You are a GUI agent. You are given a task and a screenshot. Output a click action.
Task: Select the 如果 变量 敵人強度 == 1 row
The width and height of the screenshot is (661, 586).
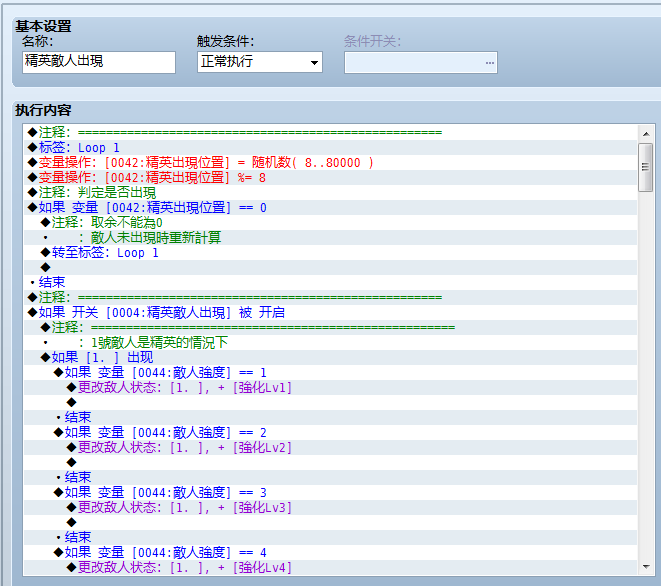pyautogui.click(x=330, y=372)
